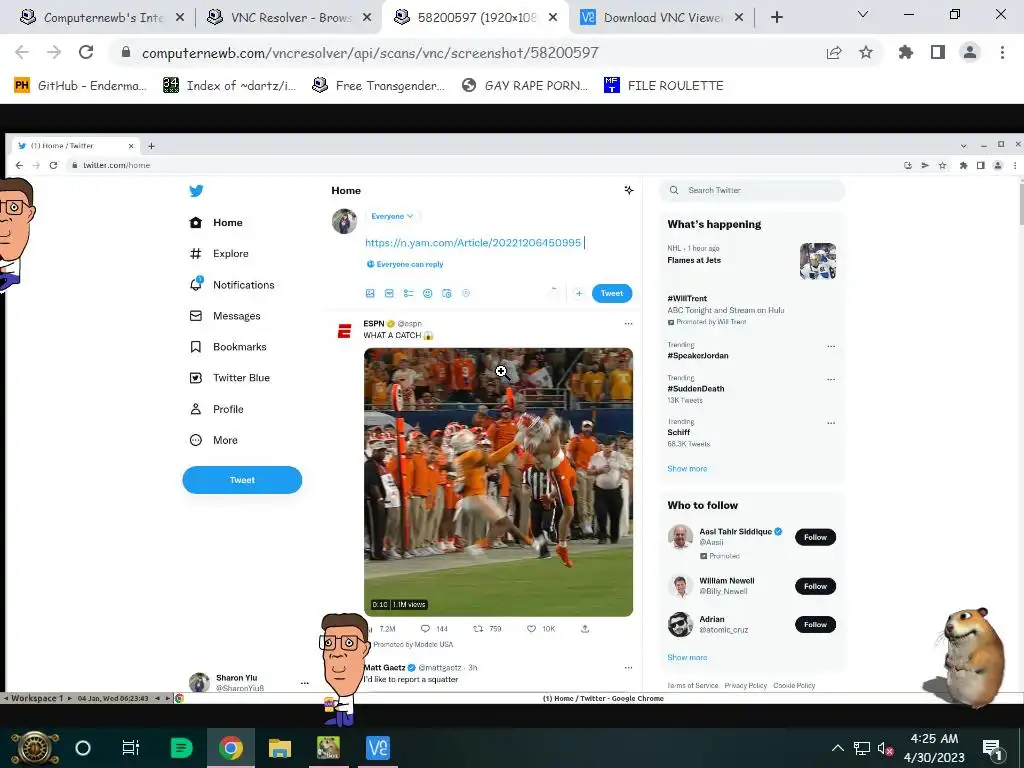Follow William Newell
The image size is (1024, 768).
pyautogui.click(x=815, y=586)
